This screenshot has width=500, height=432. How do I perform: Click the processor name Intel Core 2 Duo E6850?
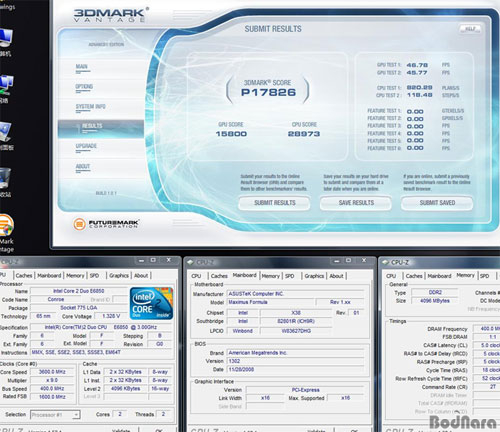click(79, 291)
